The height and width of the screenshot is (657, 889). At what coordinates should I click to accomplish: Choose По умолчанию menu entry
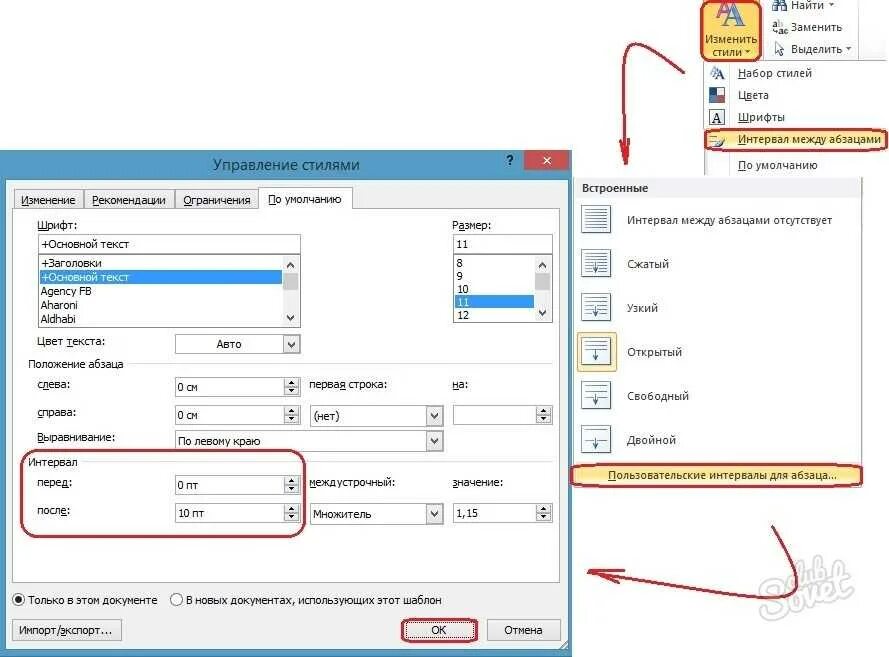(x=777, y=166)
